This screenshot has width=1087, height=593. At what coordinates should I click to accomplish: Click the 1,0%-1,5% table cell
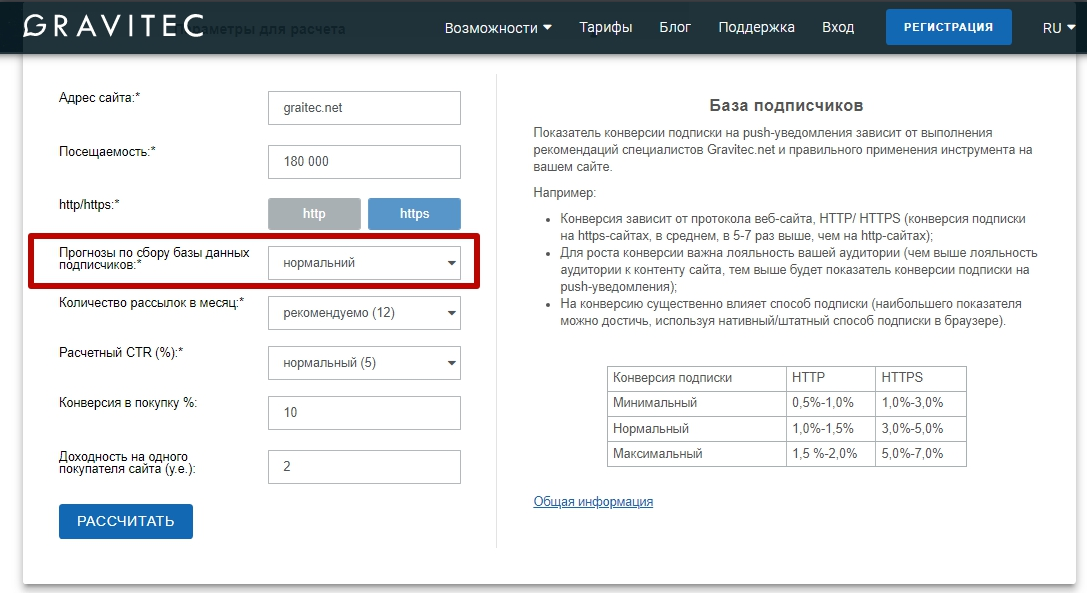pyautogui.click(x=831, y=429)
